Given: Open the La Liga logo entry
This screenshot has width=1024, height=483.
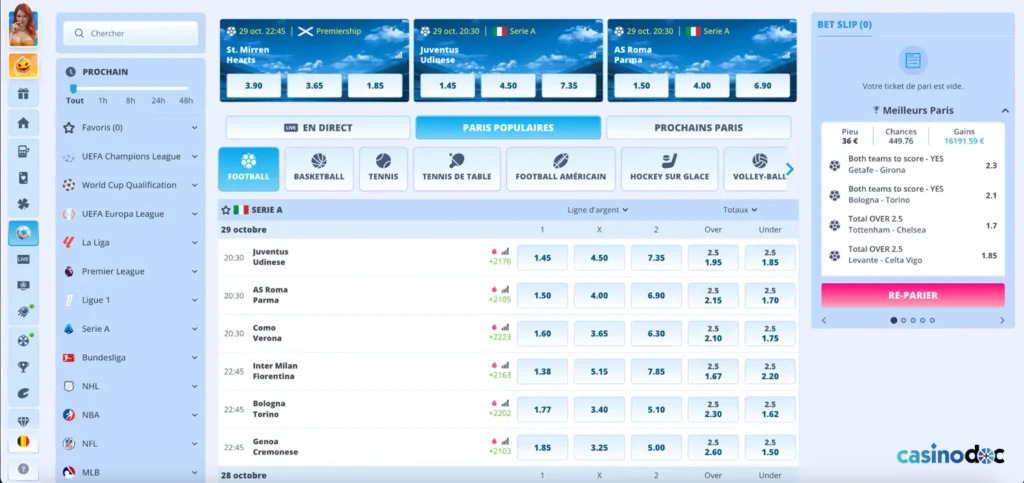Looking at the screenshot, I should pos(69,242).
